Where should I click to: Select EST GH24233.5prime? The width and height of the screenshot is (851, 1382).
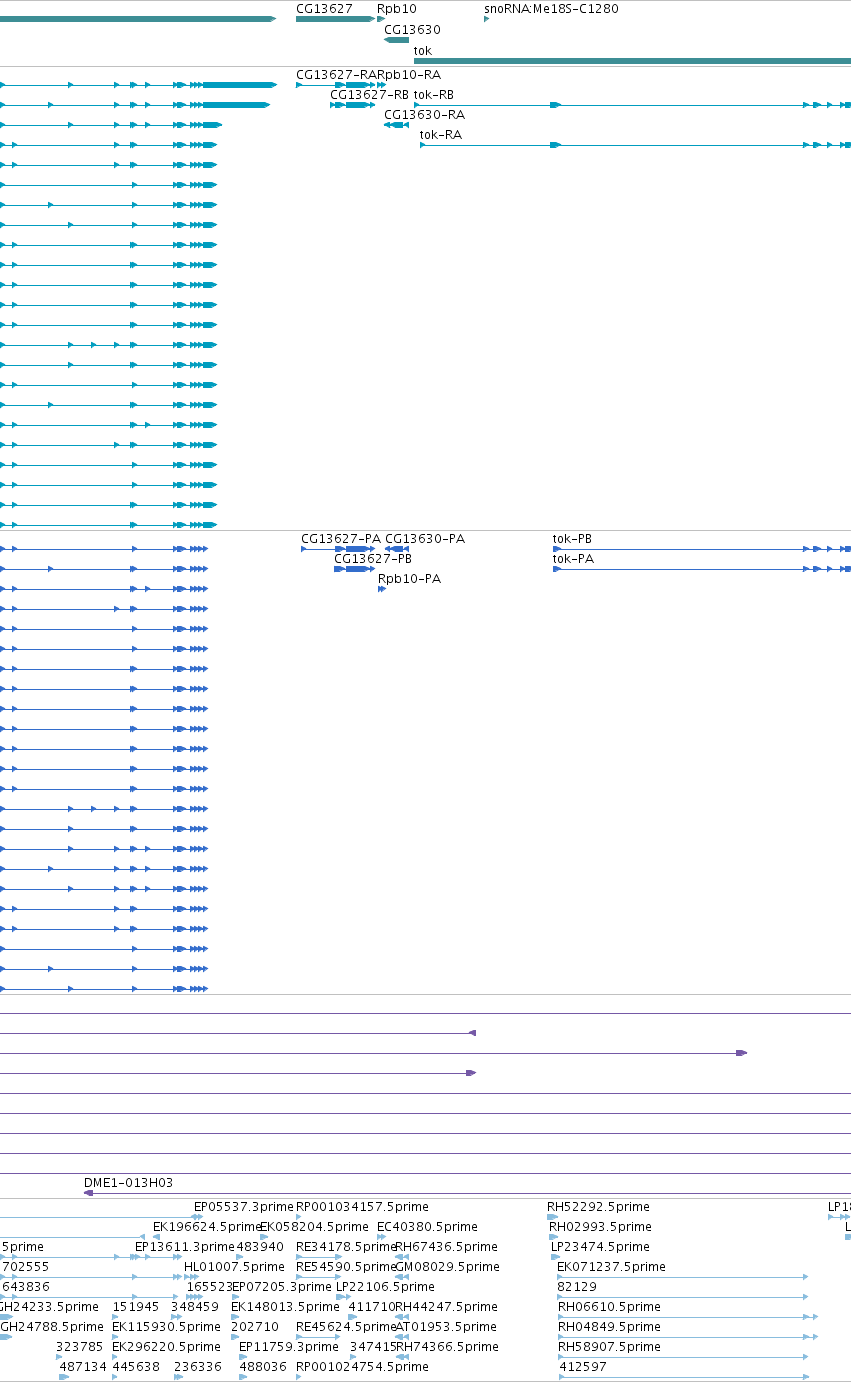(48, 1306)
